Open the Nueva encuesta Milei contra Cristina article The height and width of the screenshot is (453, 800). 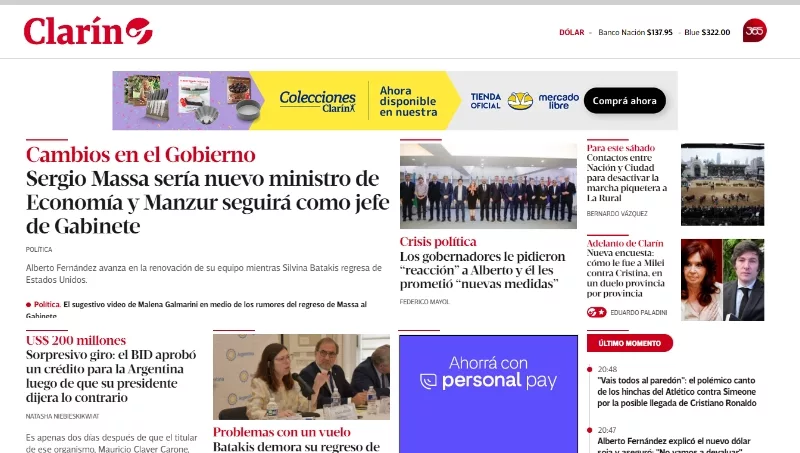click(x=626, y=273)
